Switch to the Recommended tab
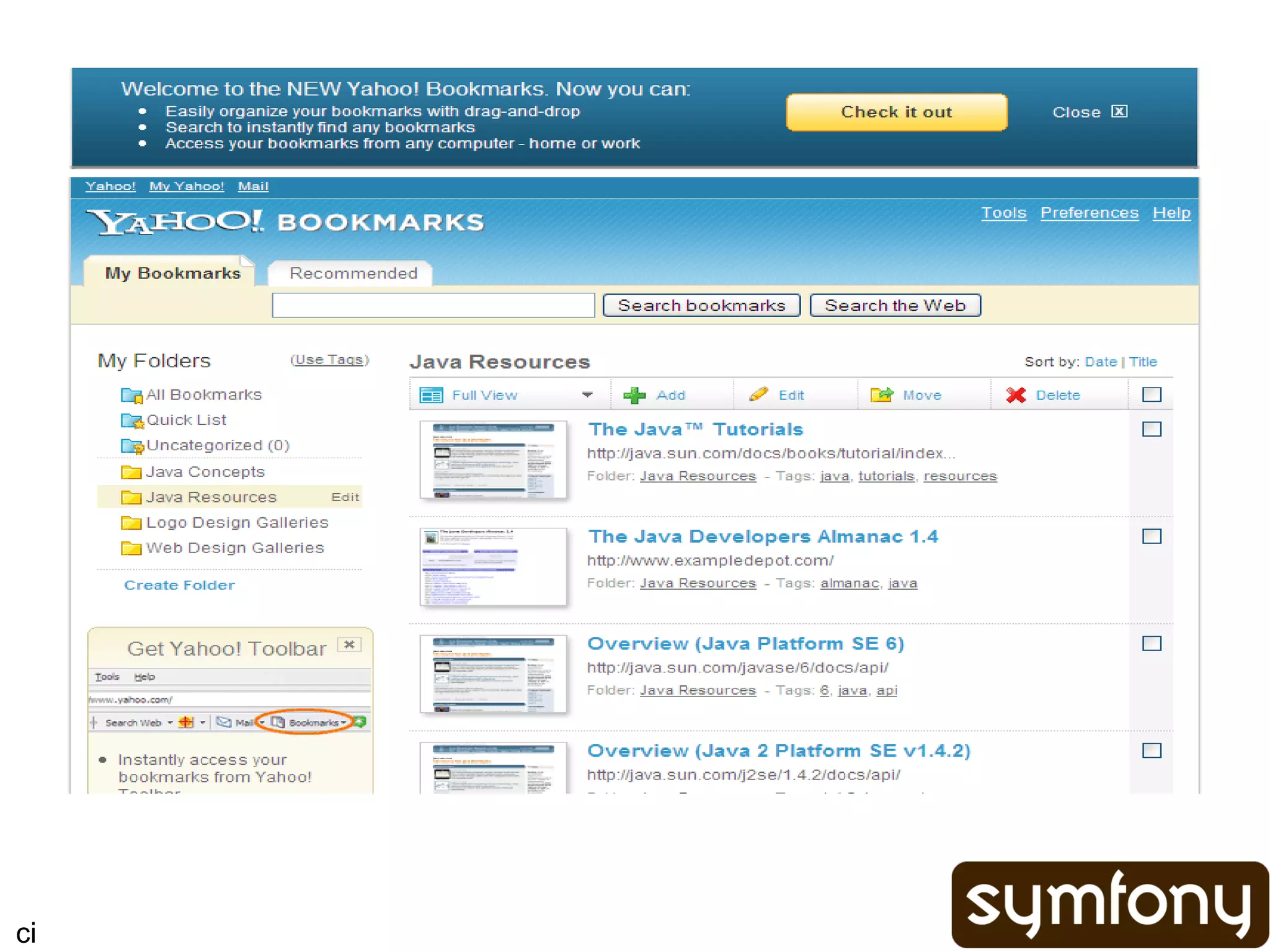The width and height of the screenshot is (1270, 952). pyautogui.click(x=353, y=274)
